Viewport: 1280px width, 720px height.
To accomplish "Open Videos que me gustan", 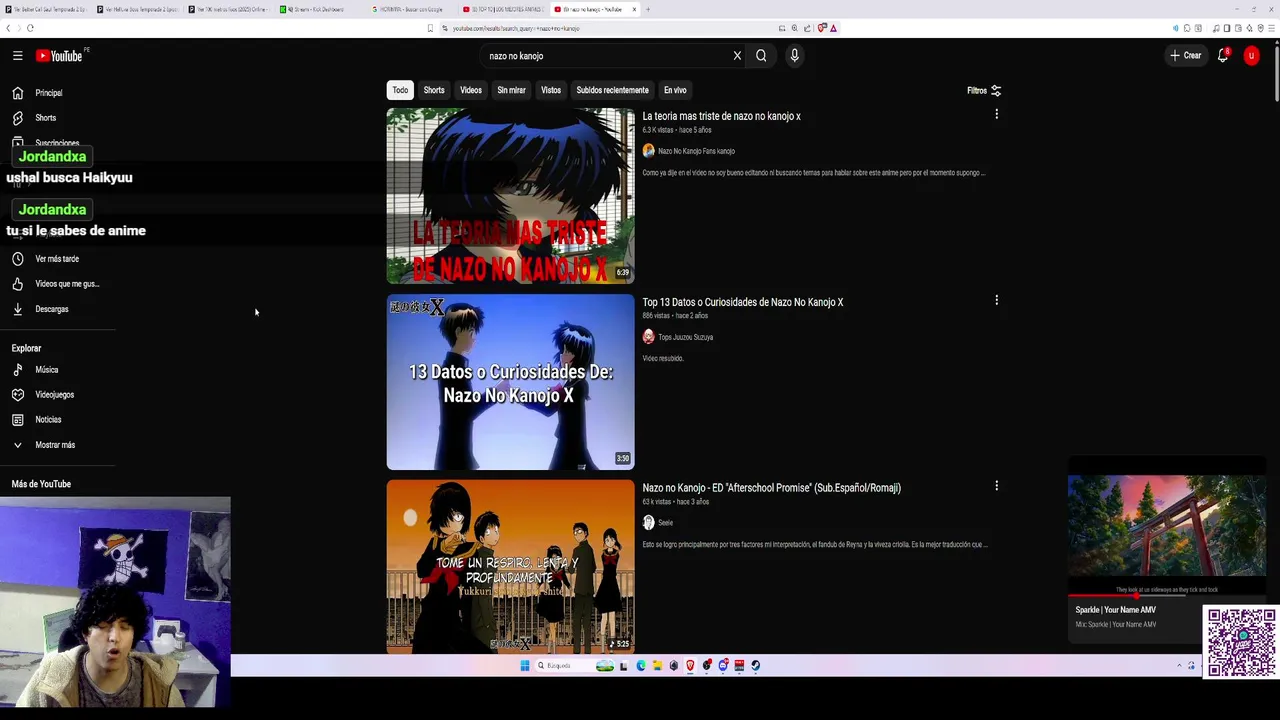I will pyautogui.click(x=67, y=284).
